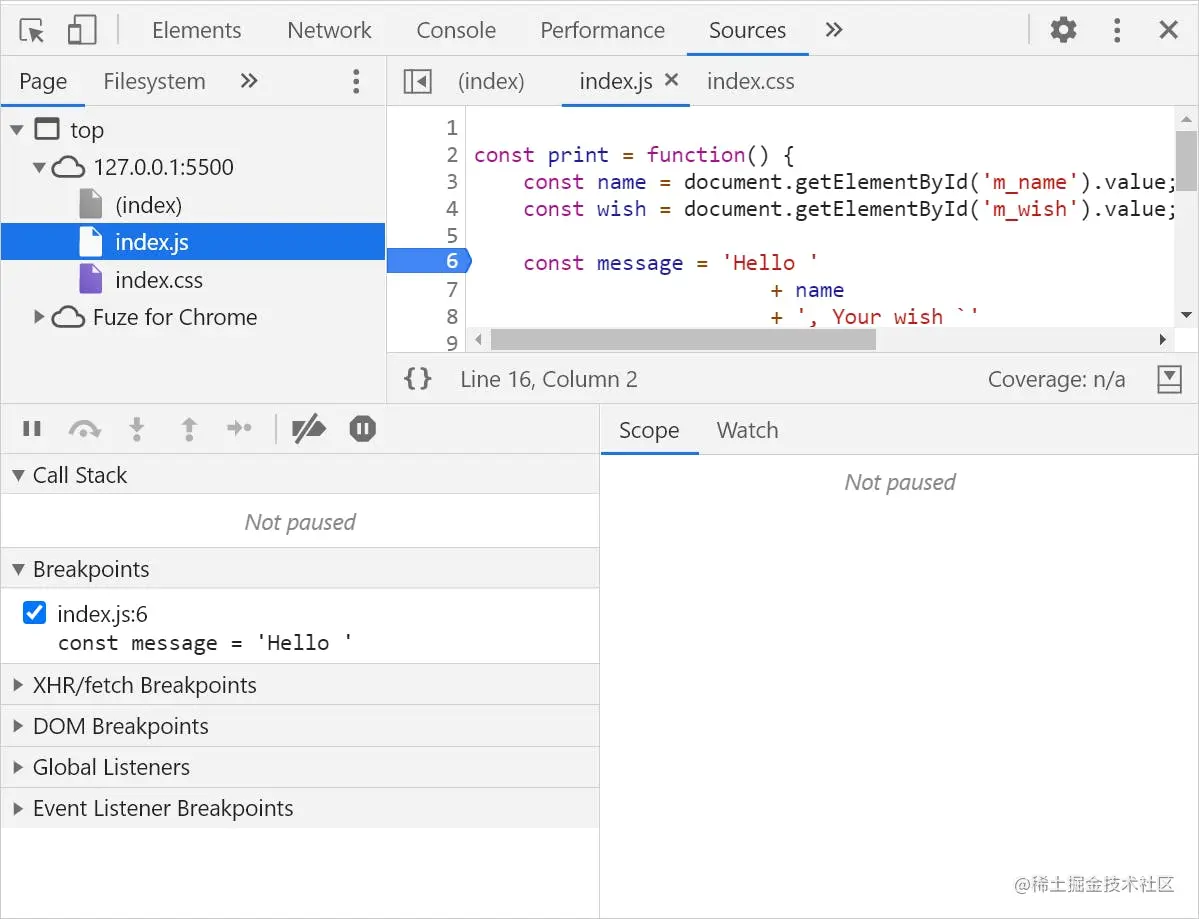Click the Step icon in debugger toolbar
1199x919 pixels.
(x=239, y=428)
